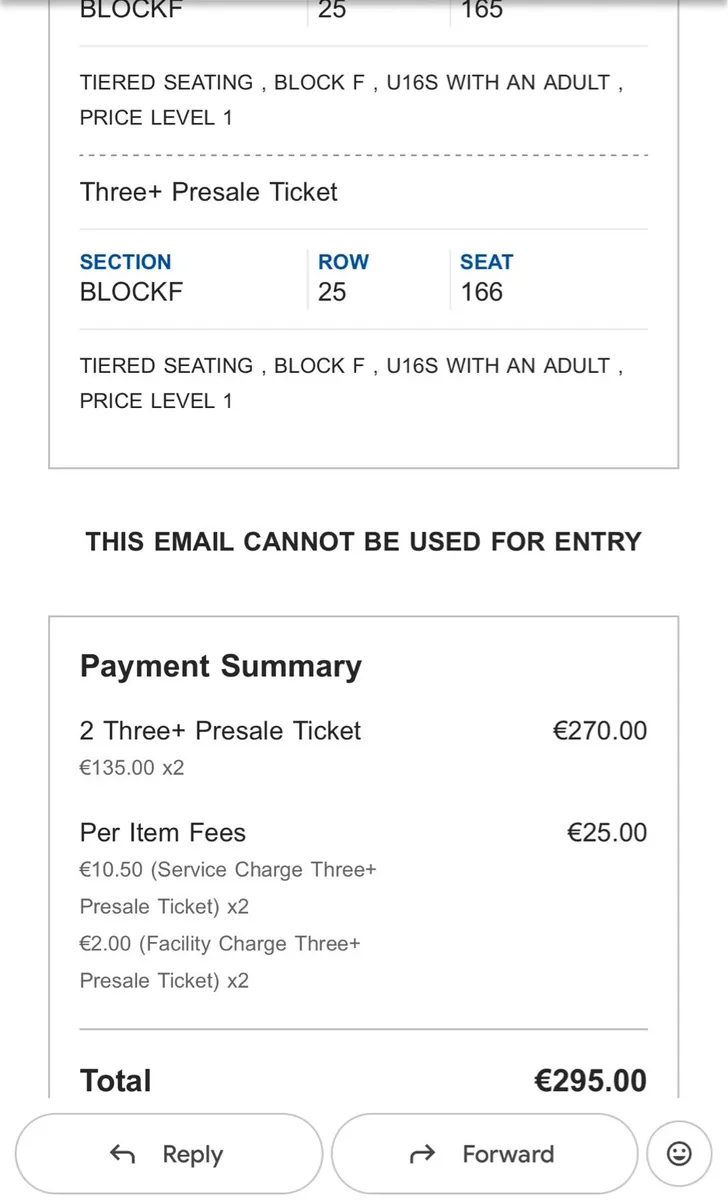Click seat number 166
Screen dimensions: 728x1200
483,293
